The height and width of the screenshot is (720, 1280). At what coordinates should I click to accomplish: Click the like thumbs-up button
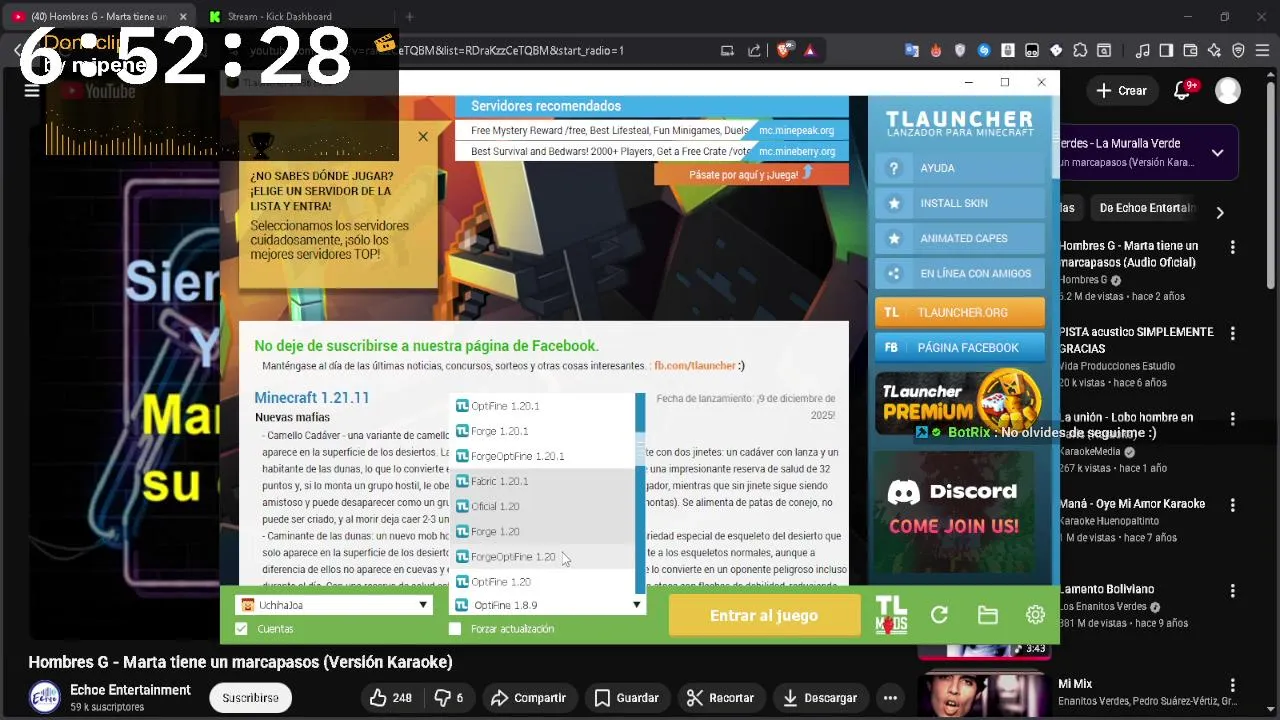click(391, 698)
